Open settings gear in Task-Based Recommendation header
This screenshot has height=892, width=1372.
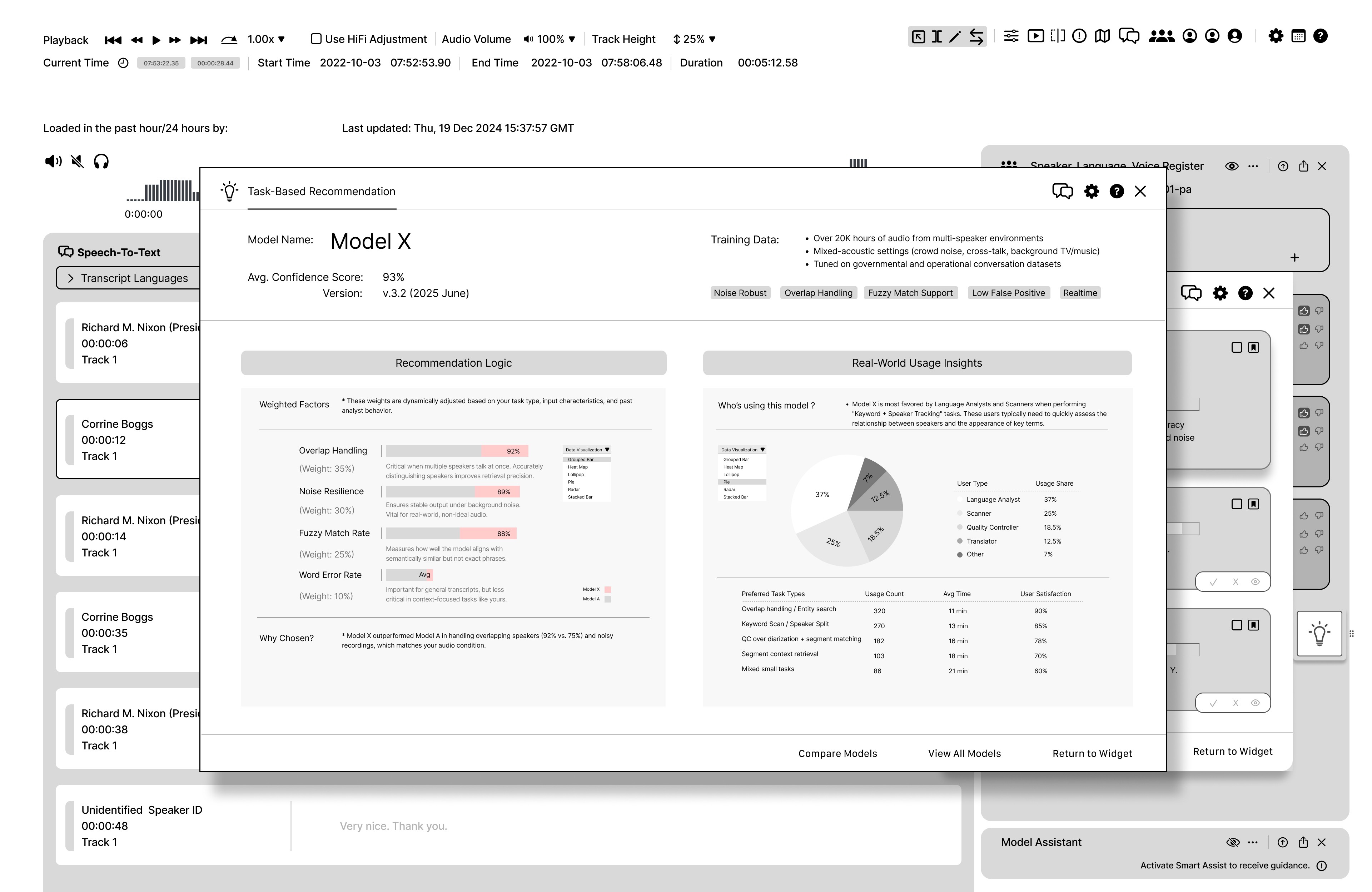click(x=1091, y=192)
